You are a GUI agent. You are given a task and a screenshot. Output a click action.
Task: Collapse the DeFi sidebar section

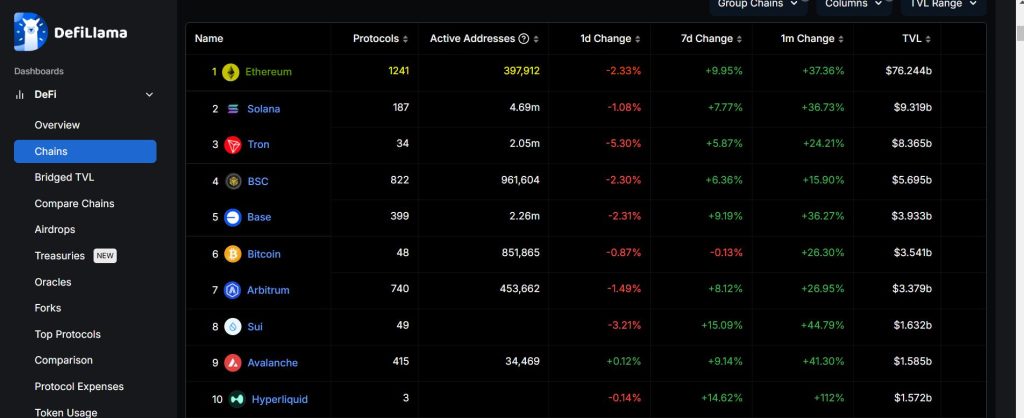tap(149, 95)
